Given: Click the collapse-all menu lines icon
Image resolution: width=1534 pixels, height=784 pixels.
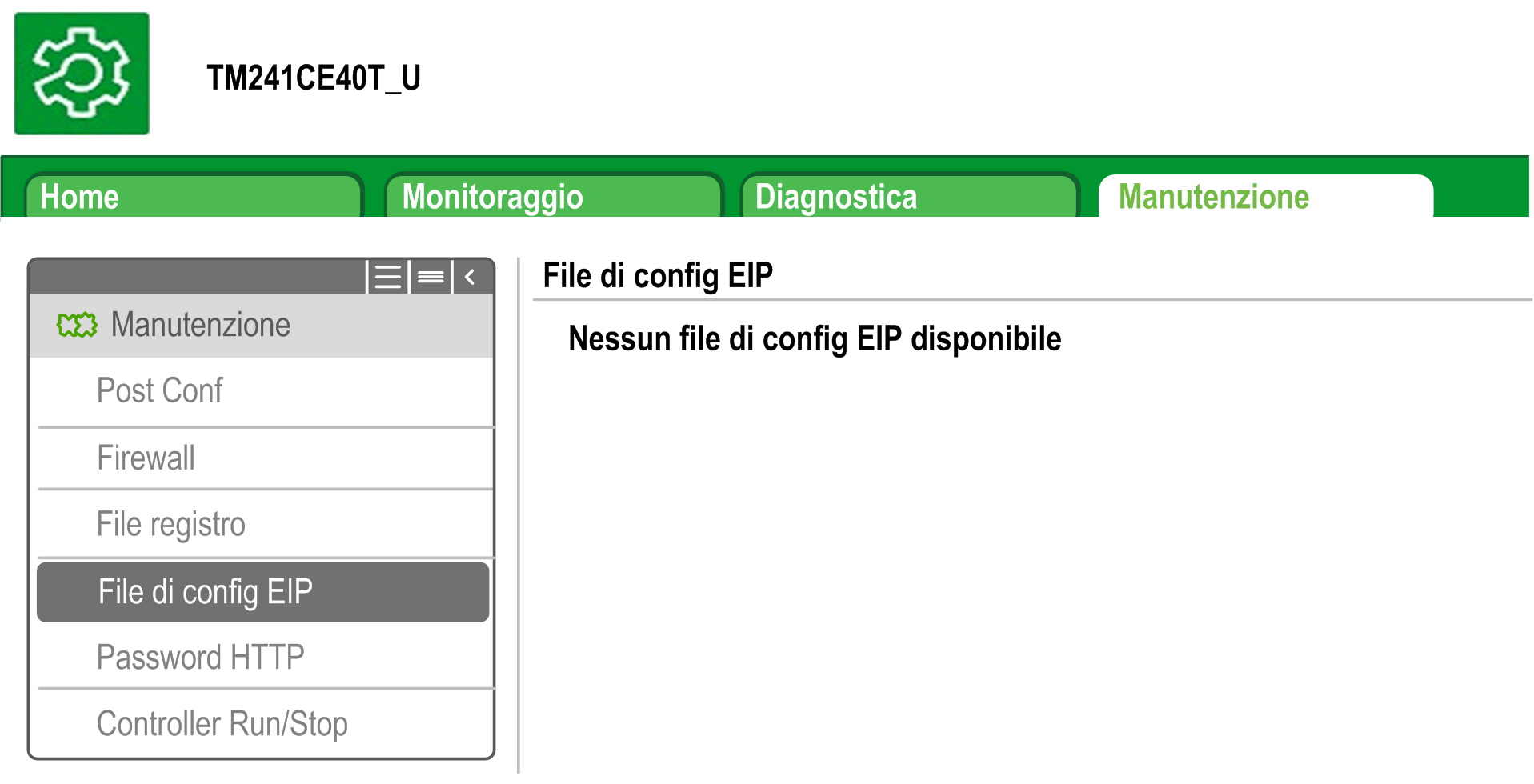Looking at the screenshot, I should coord(431,278).
